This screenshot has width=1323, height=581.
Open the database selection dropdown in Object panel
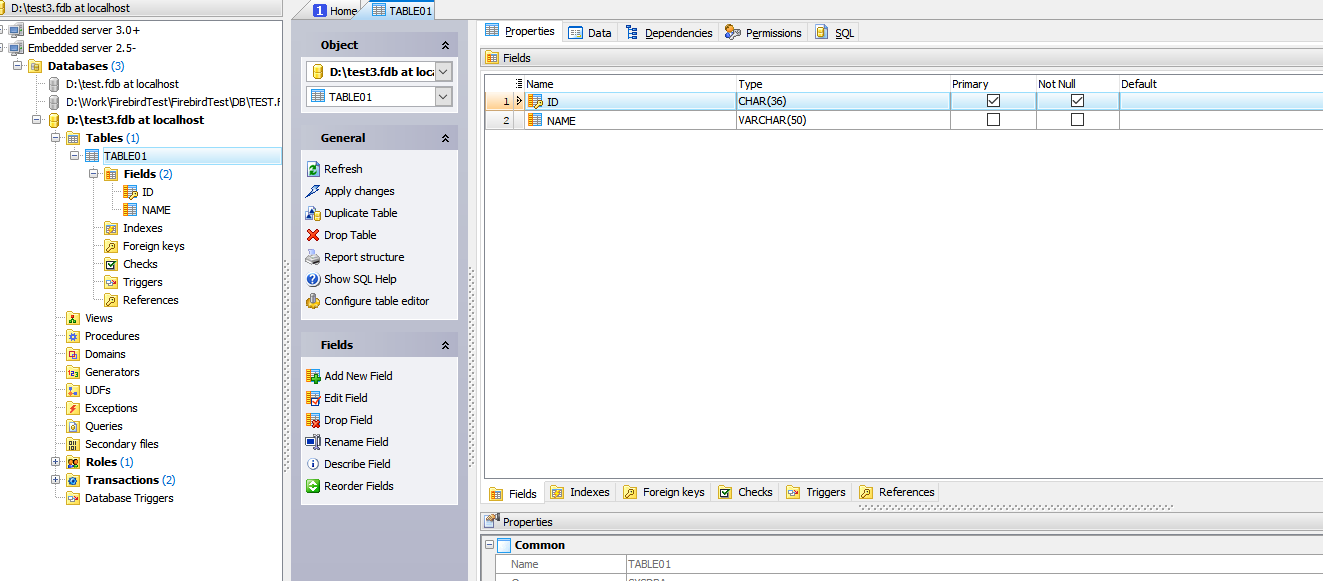point(444,71)
